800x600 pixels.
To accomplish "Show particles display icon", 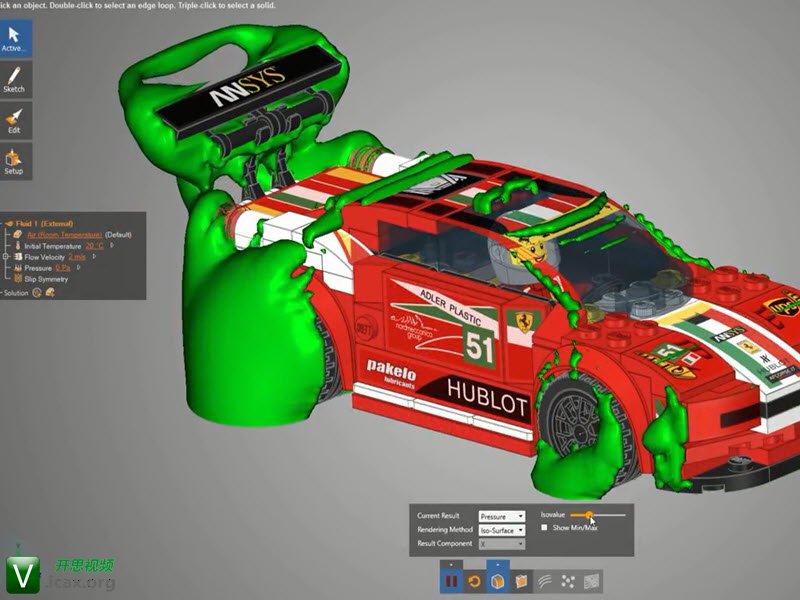I will (x=568, y=581).
